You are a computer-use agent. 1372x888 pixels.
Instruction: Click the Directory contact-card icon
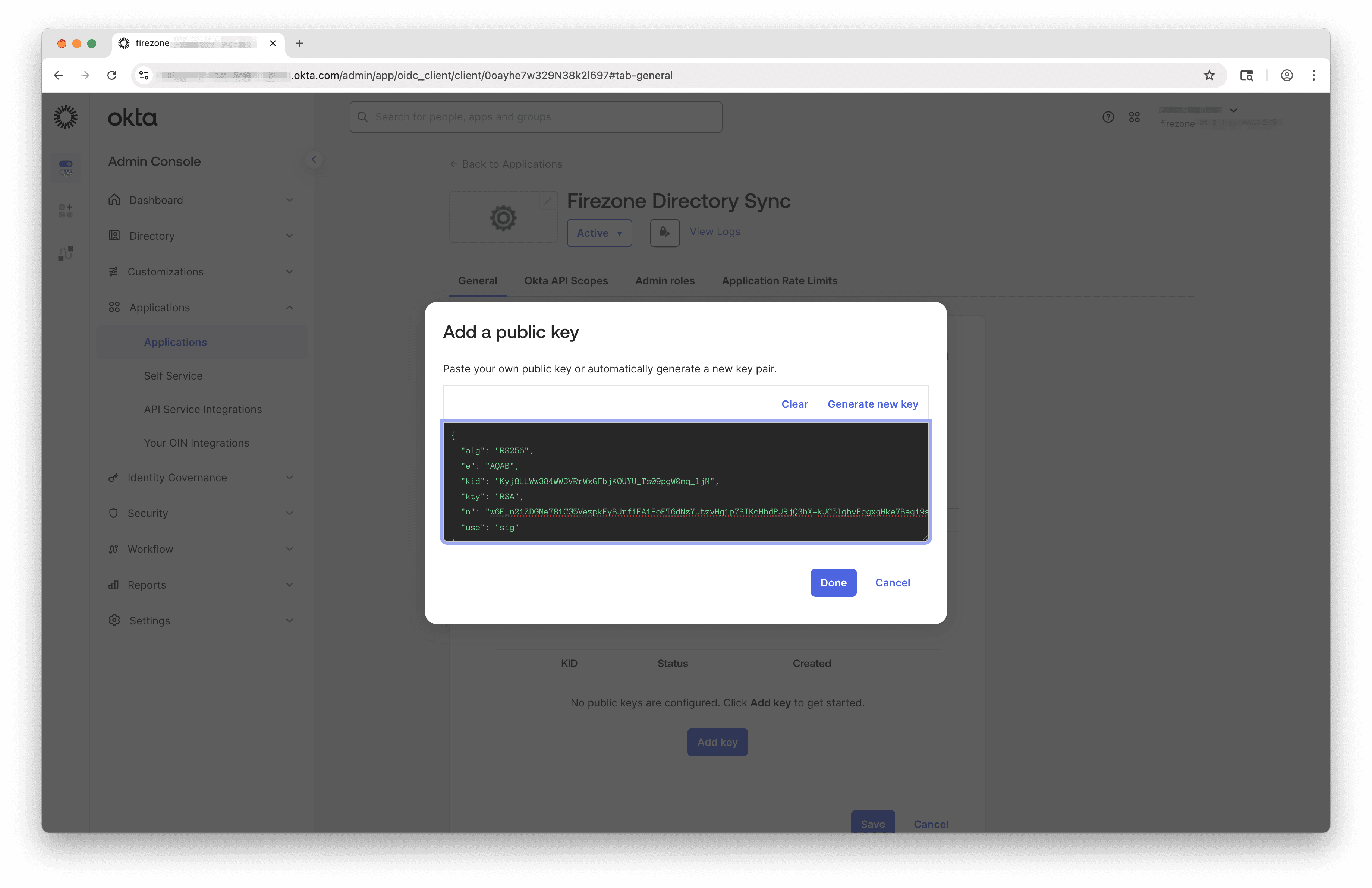click(x=114, y=236)
